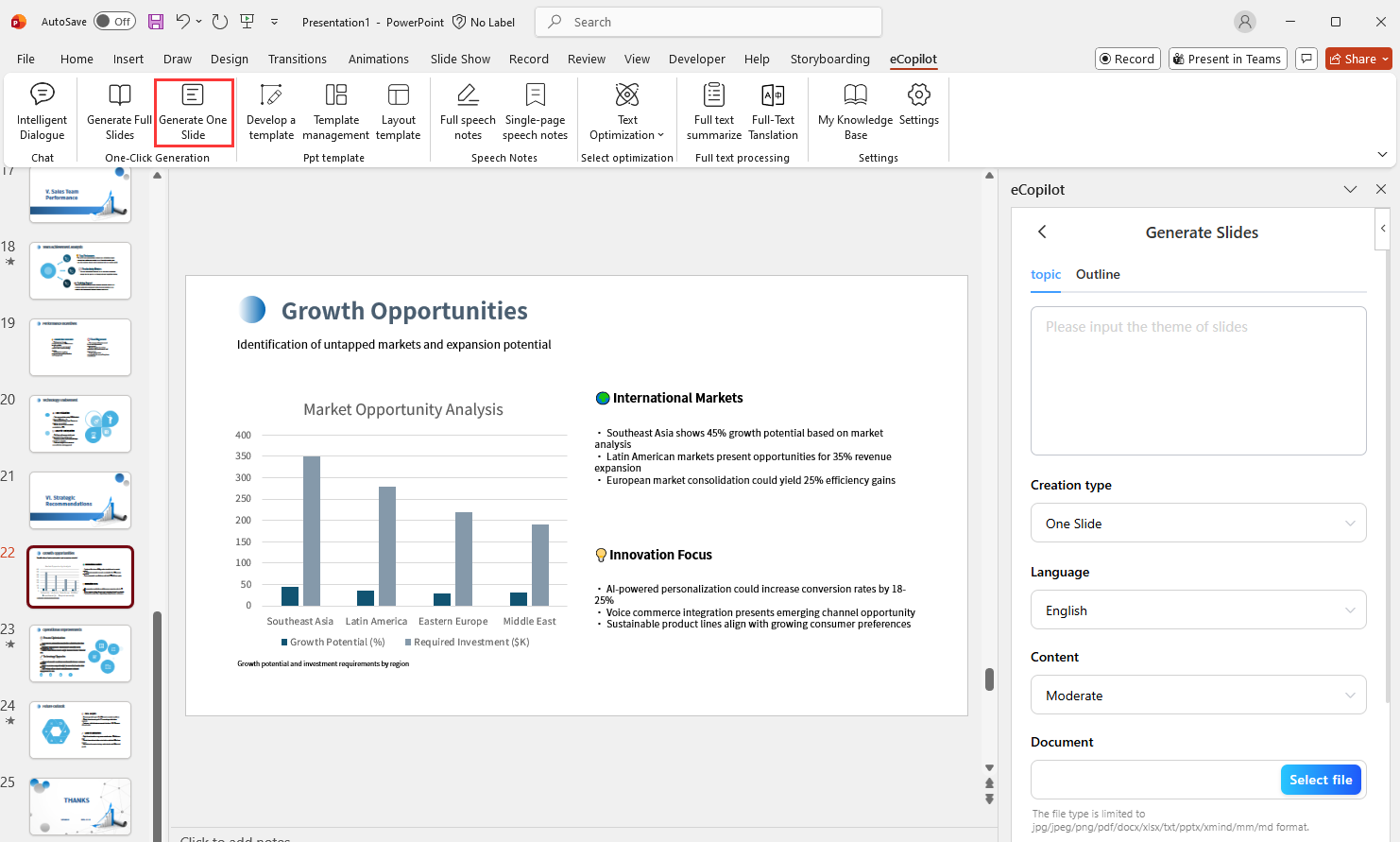
Task: Change Creation type from One Slide
Action: [x=1198, y=523]
